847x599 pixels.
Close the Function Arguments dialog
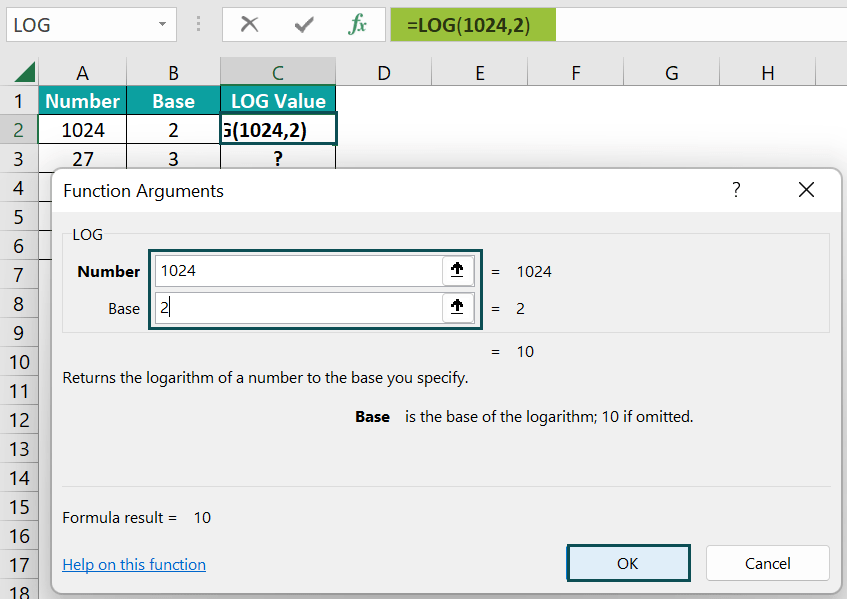[x=806, y=189]
